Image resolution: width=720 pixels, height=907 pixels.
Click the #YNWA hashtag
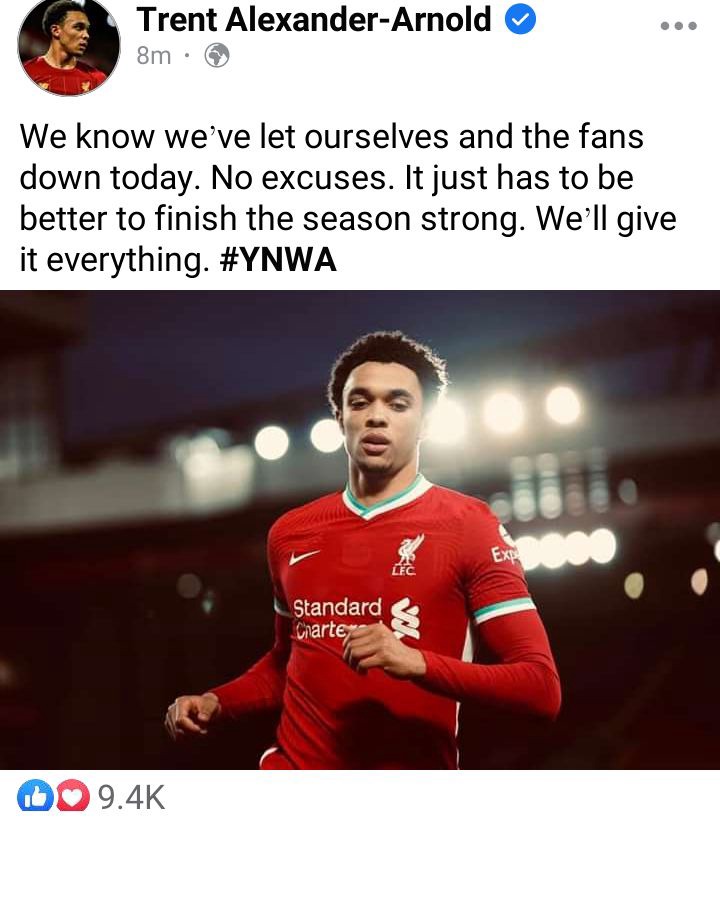tap(278, 260)
